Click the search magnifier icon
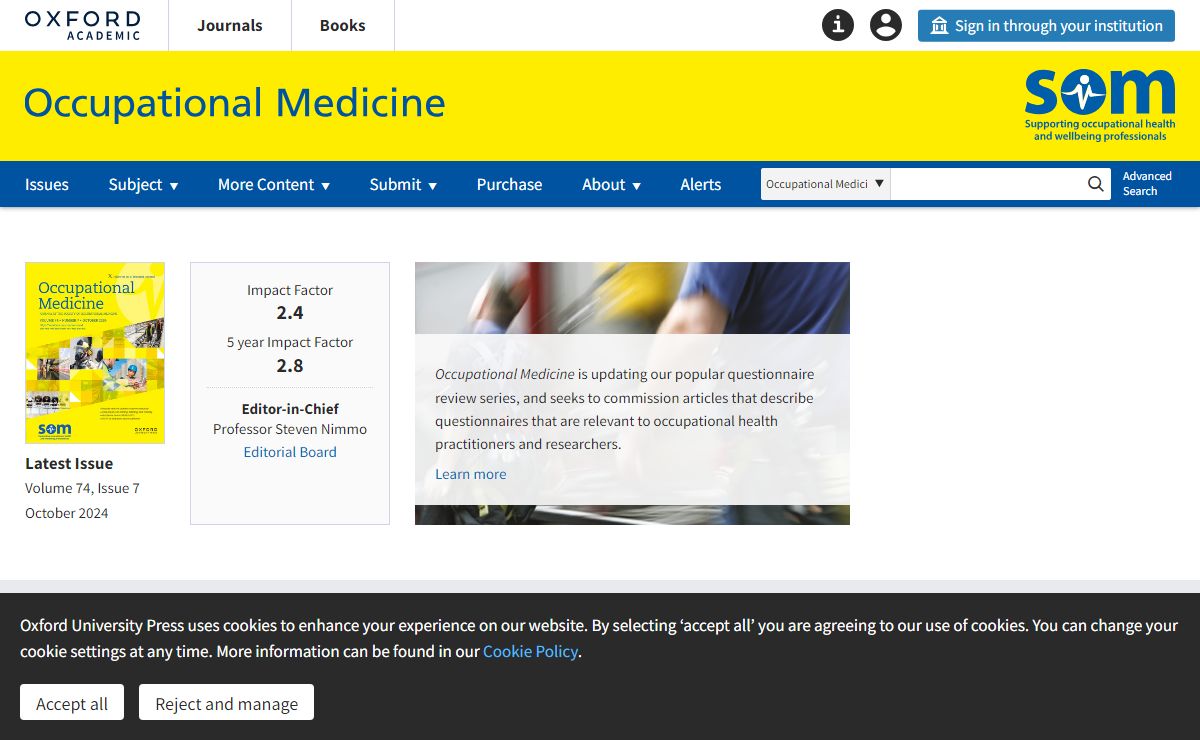1200x740 pixels. 1097,184
